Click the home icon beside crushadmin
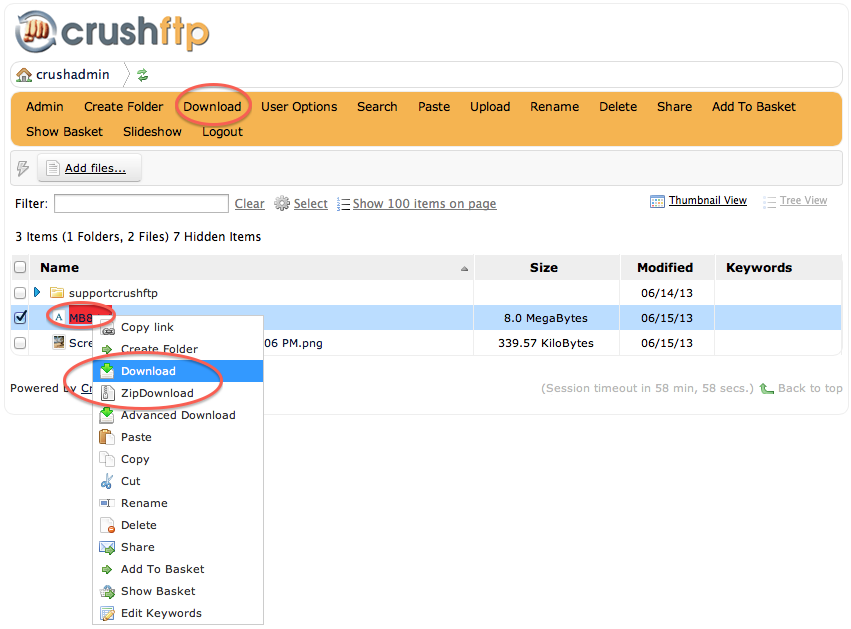This screenshot has width=851, height=629. click(24, 75)
